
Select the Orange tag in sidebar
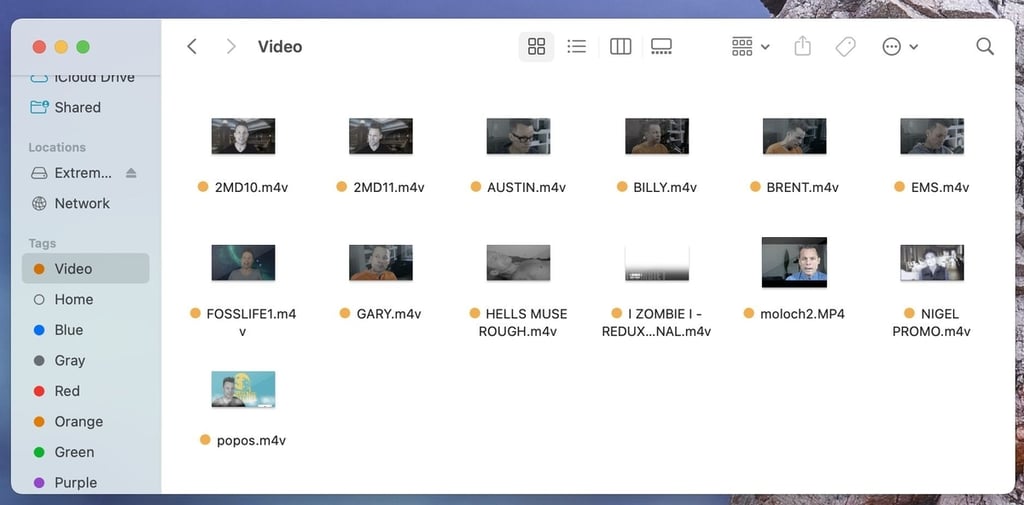86,421
